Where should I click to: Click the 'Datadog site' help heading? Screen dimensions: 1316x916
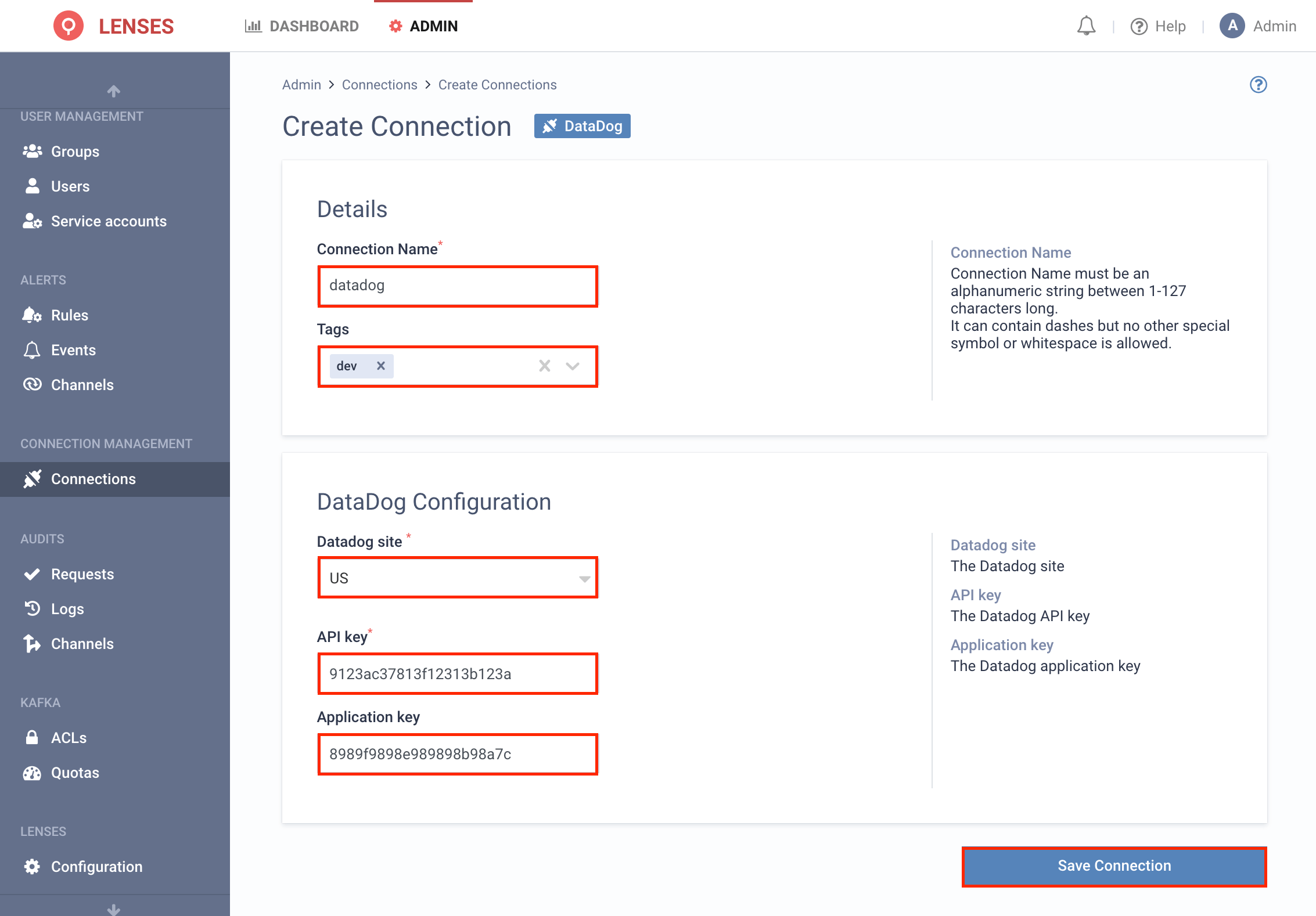[993, 545]
